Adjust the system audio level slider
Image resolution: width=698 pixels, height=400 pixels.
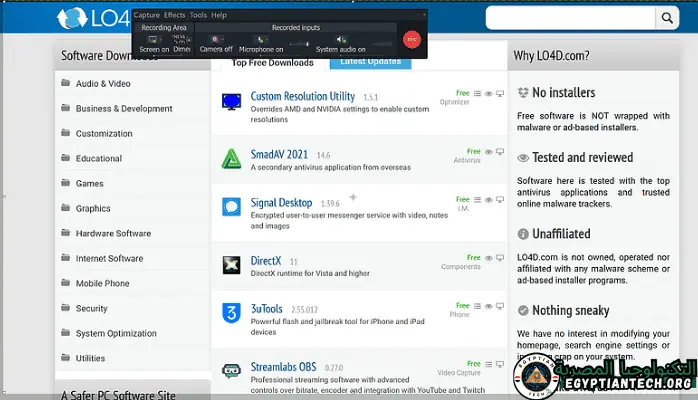tap(382, 44)
